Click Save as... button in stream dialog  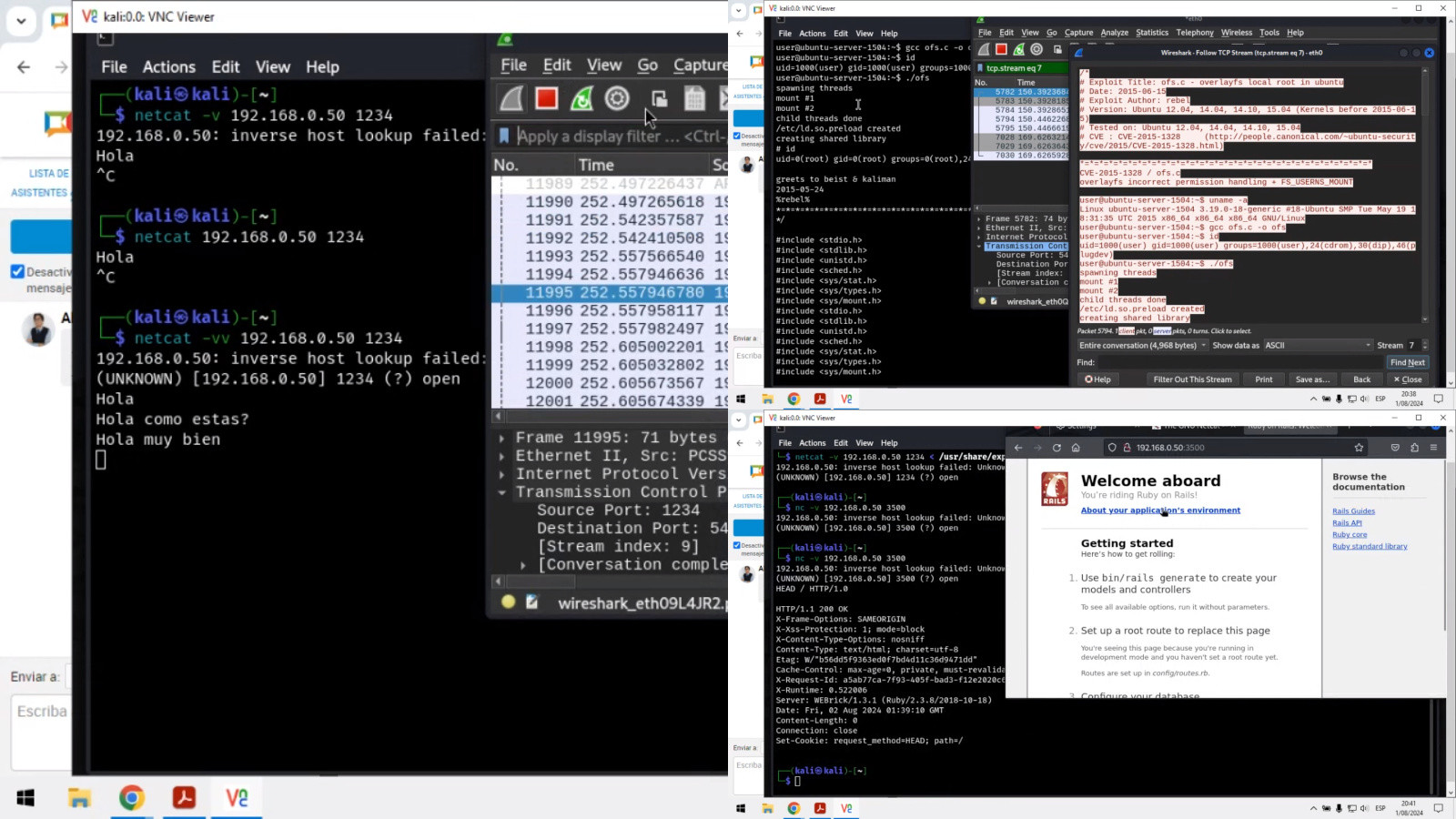[1312, 379]
